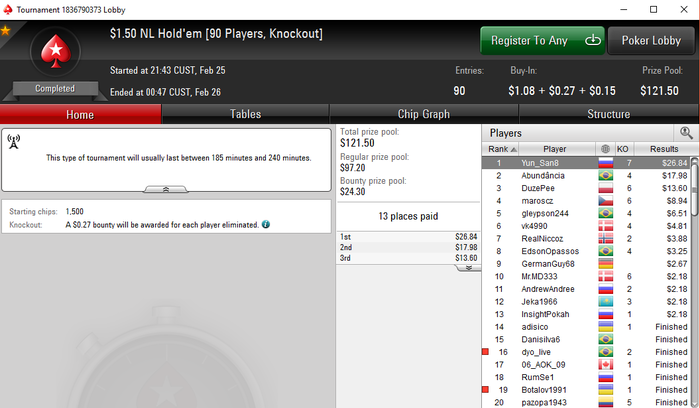Click the PokerStars red spade logo
The width and height of the screenshot is (700, 408).
55,51
